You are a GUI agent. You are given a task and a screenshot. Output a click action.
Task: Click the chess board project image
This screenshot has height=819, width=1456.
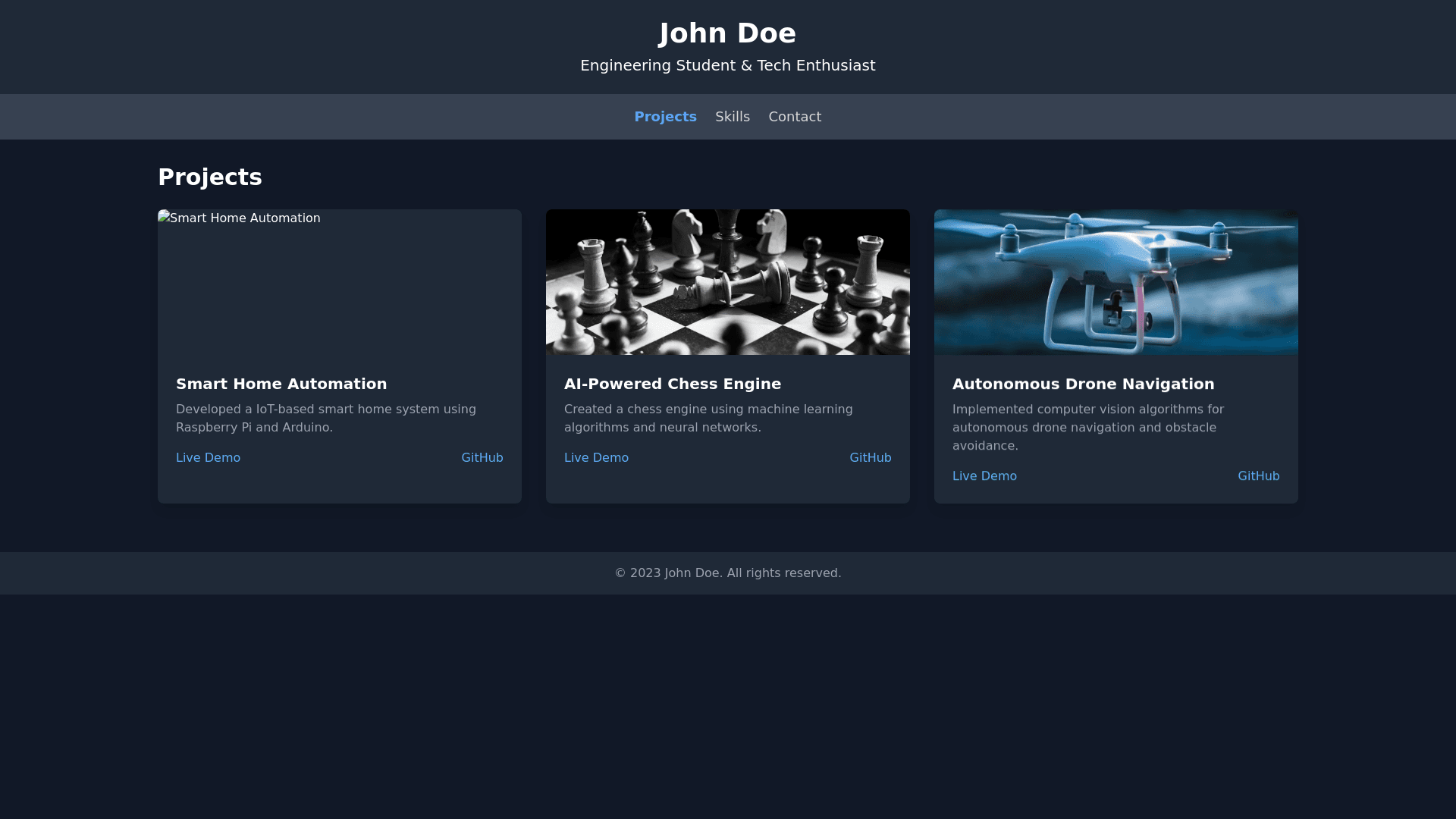728,282
